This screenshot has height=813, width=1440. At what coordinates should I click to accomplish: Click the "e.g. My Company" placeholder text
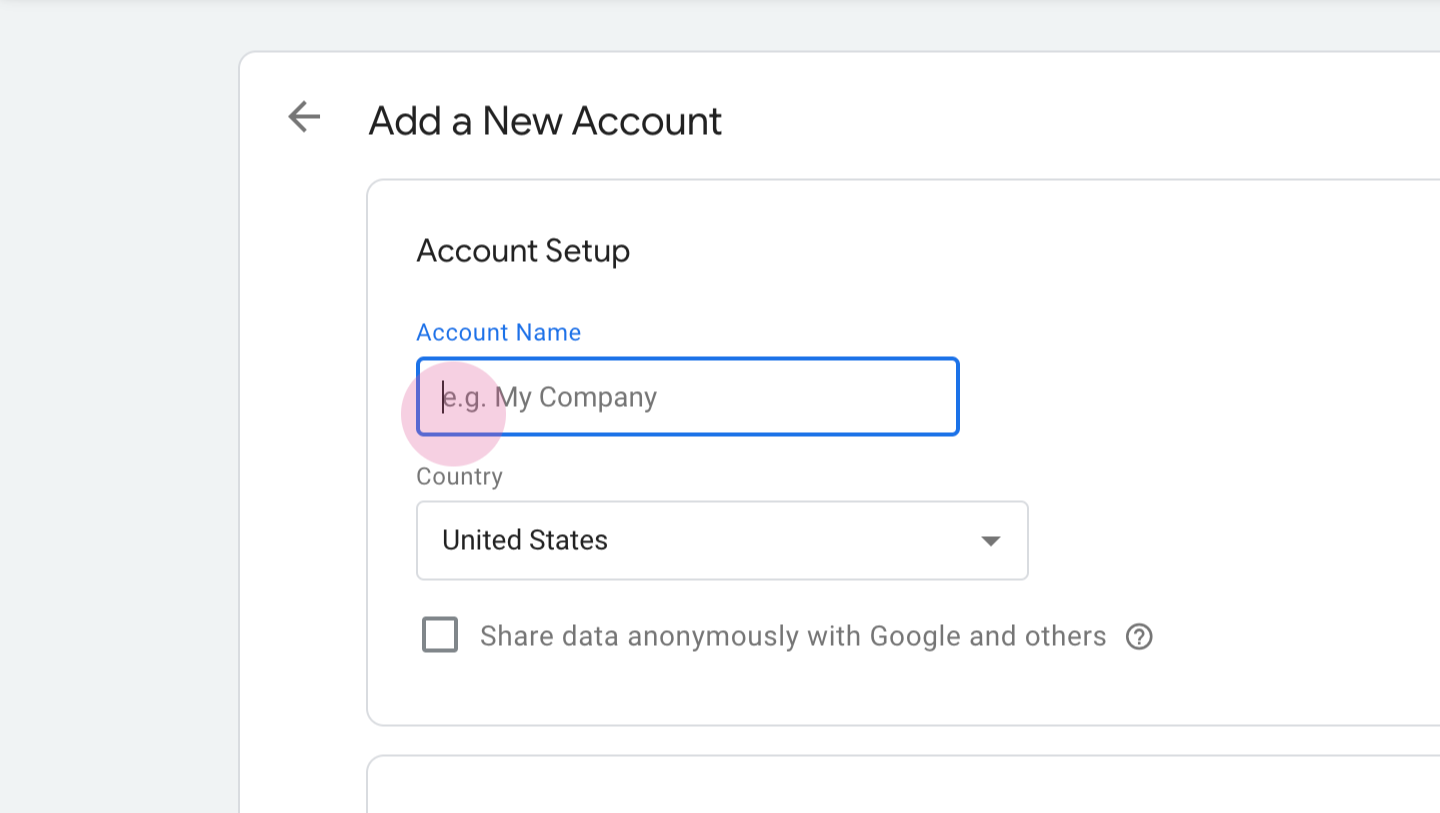pyautogui.click(x=550, y=398)
